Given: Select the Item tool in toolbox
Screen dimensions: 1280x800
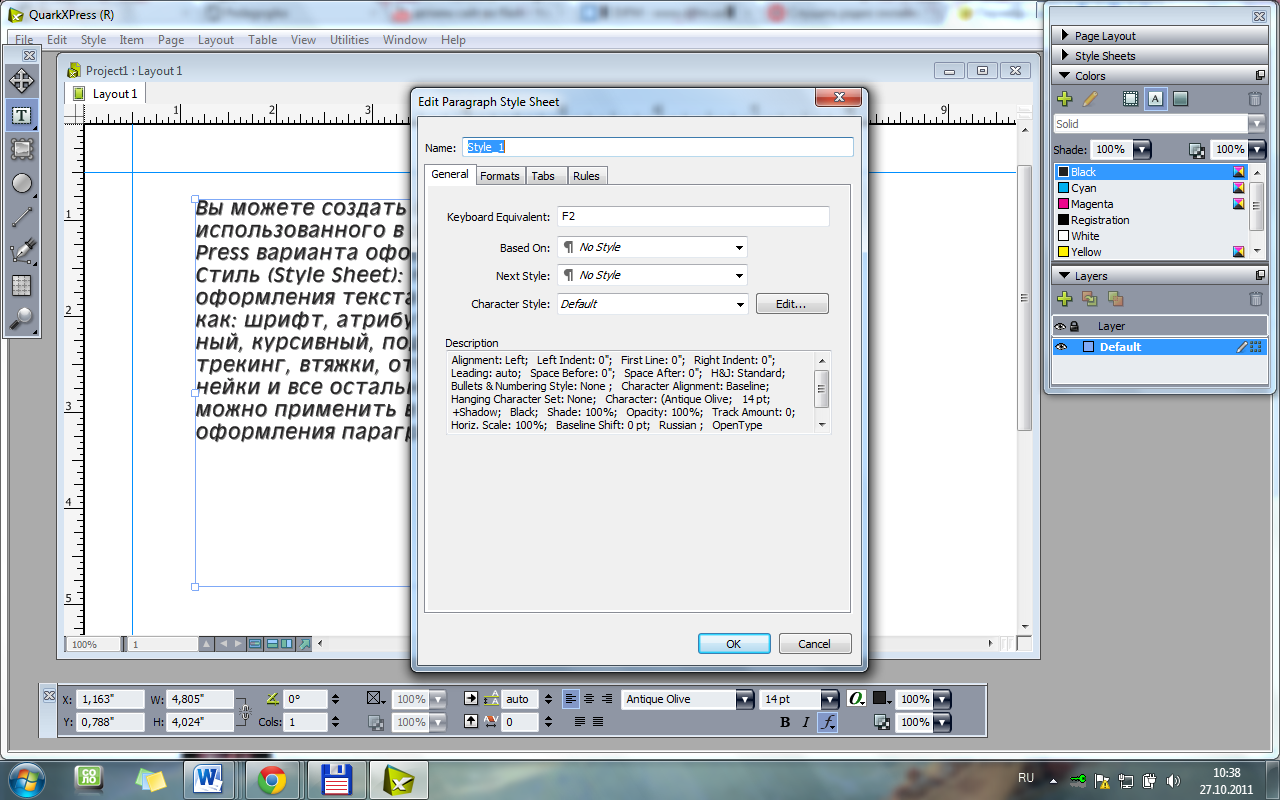Looking at the screenshot, I should [x=21, y=81].
